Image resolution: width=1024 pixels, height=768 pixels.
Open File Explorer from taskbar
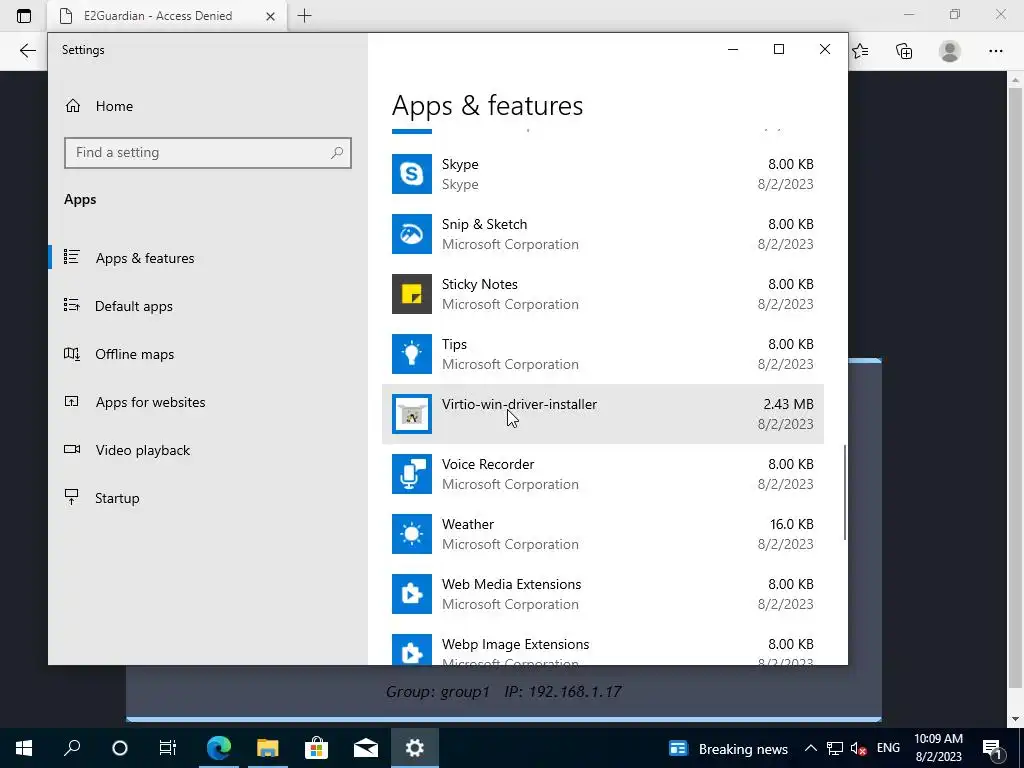coord(267,748)
